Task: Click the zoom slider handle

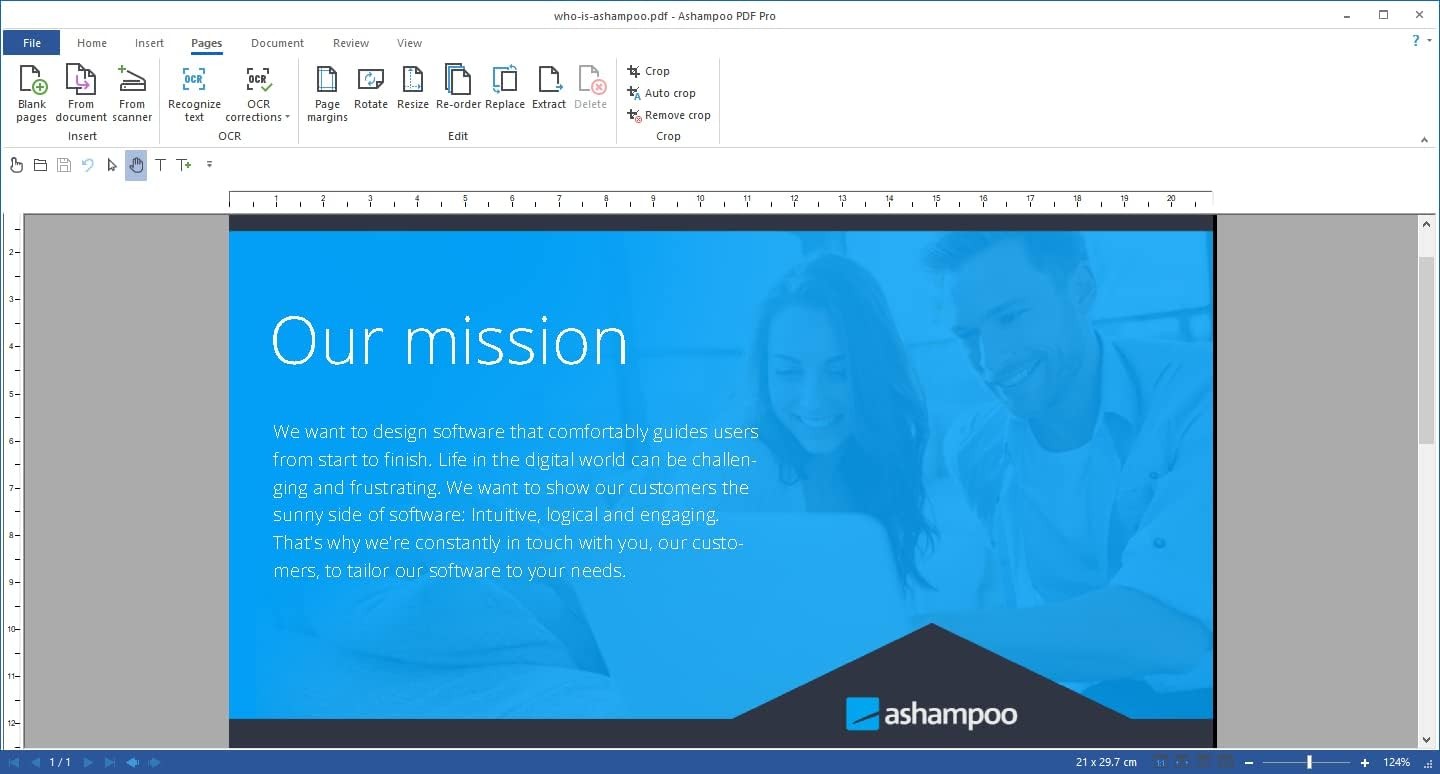Action: pos(1309,762)
